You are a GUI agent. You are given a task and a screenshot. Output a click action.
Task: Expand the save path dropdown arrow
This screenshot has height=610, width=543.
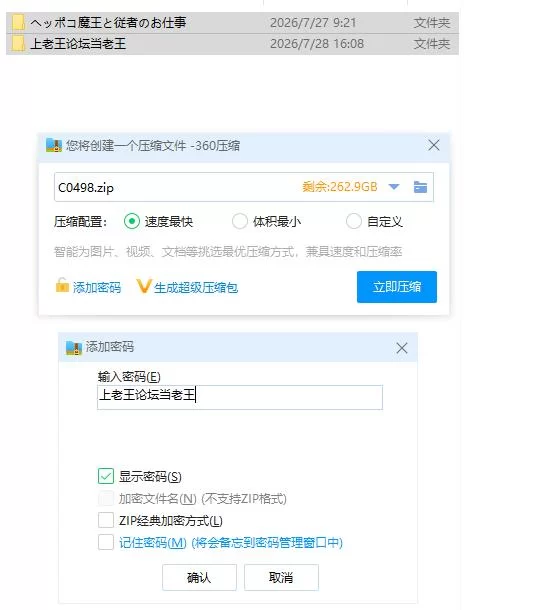[x=394, y=187]
